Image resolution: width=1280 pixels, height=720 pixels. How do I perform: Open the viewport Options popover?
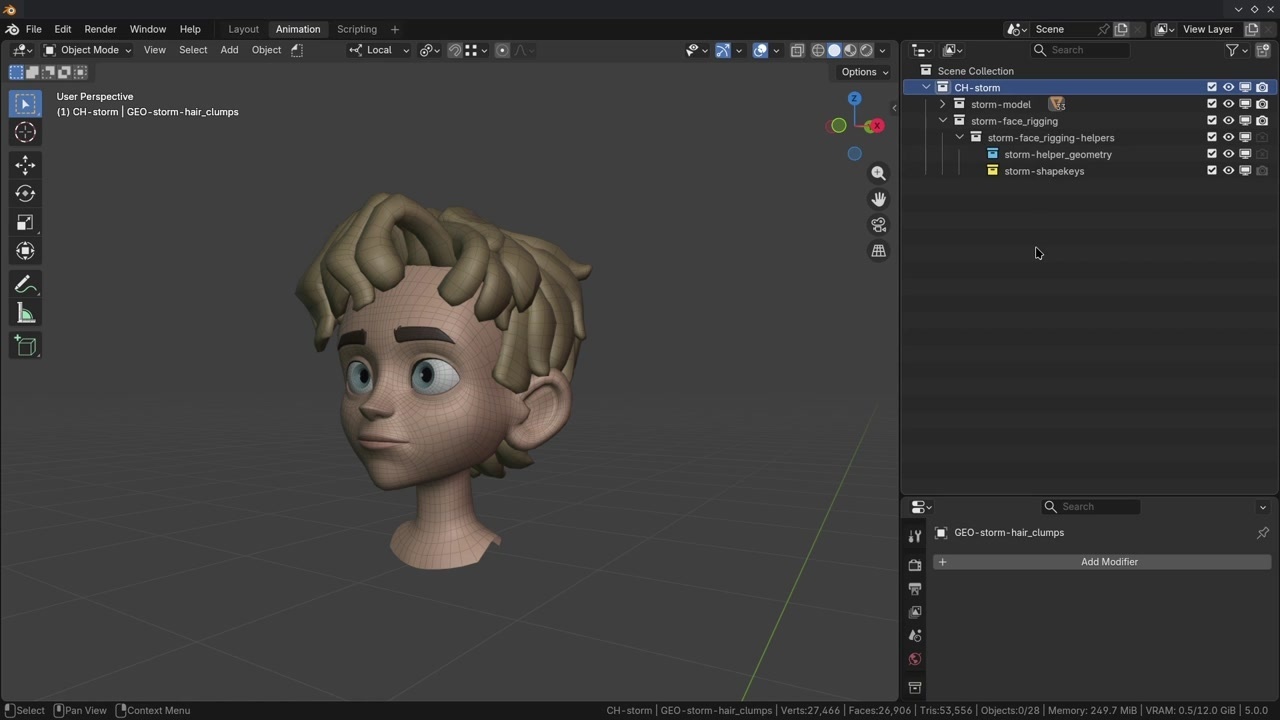pos(864,72)
